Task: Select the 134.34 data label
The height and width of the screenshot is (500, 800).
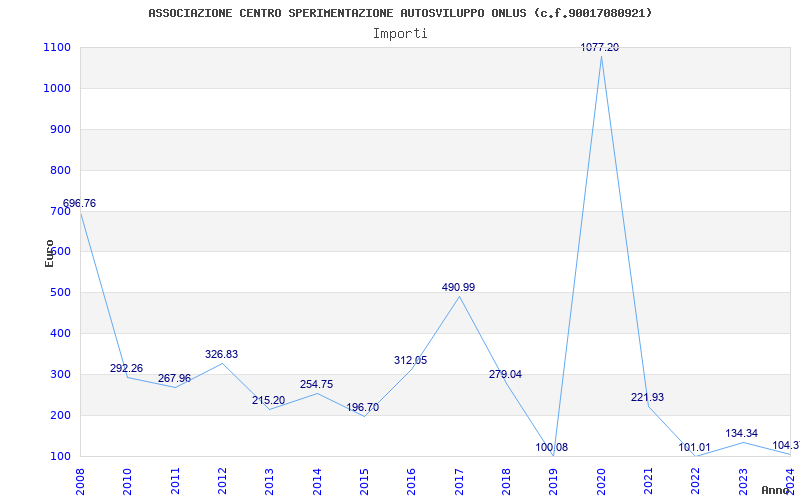Action: (742, 433)
